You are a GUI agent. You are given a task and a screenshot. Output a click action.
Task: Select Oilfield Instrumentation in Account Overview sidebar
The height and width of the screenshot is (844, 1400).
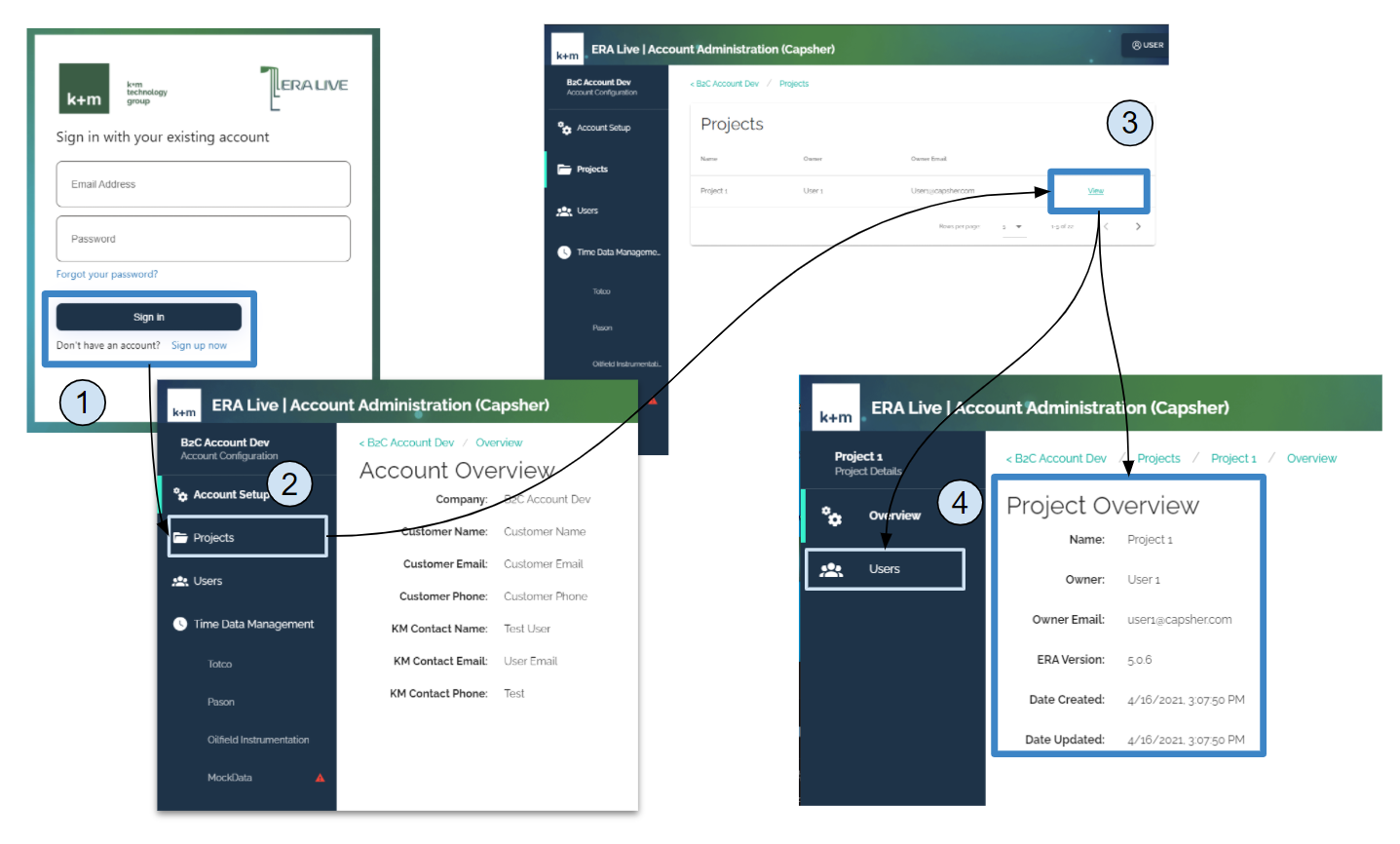[258, 741]
